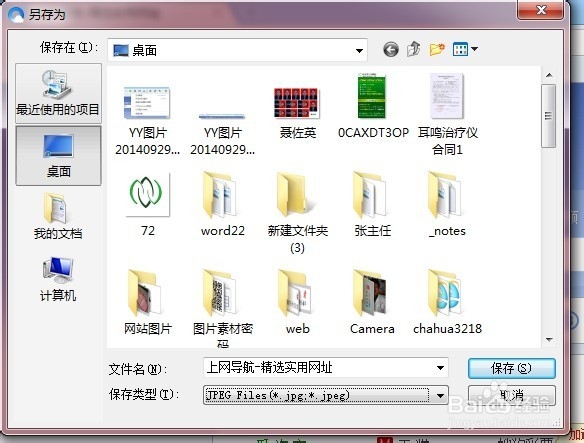The height and width of the screenshot is (443, 584).
Task: Select the web folder
Action: (297, 302)
